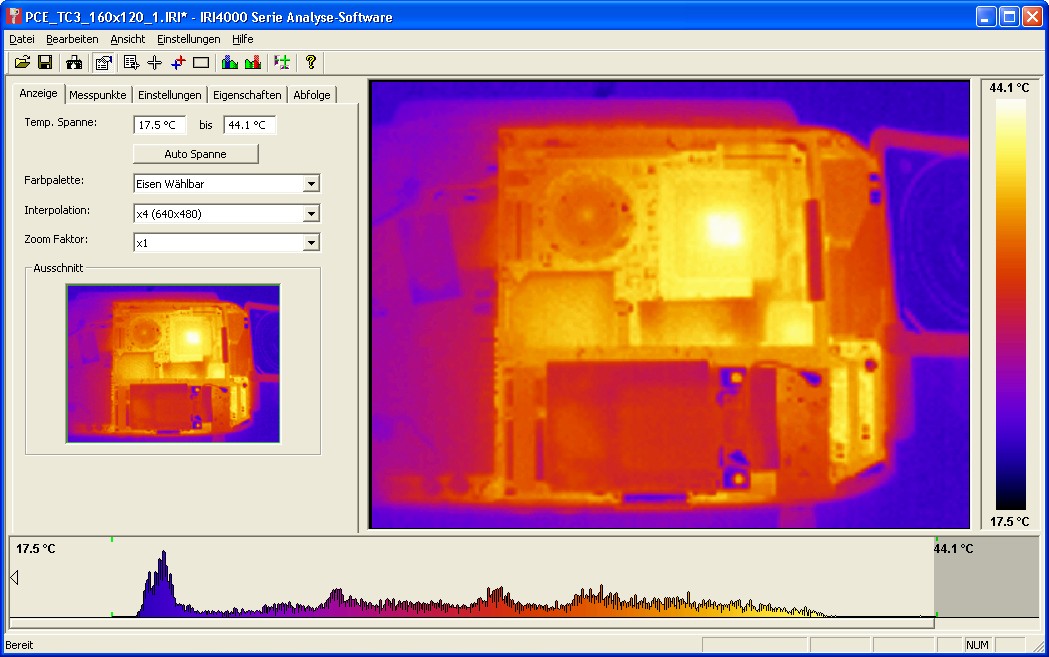Open the Einstellungen menu
Image resolution: width=1049 pixels, height=657 pixels.
[x=188, y=39]
